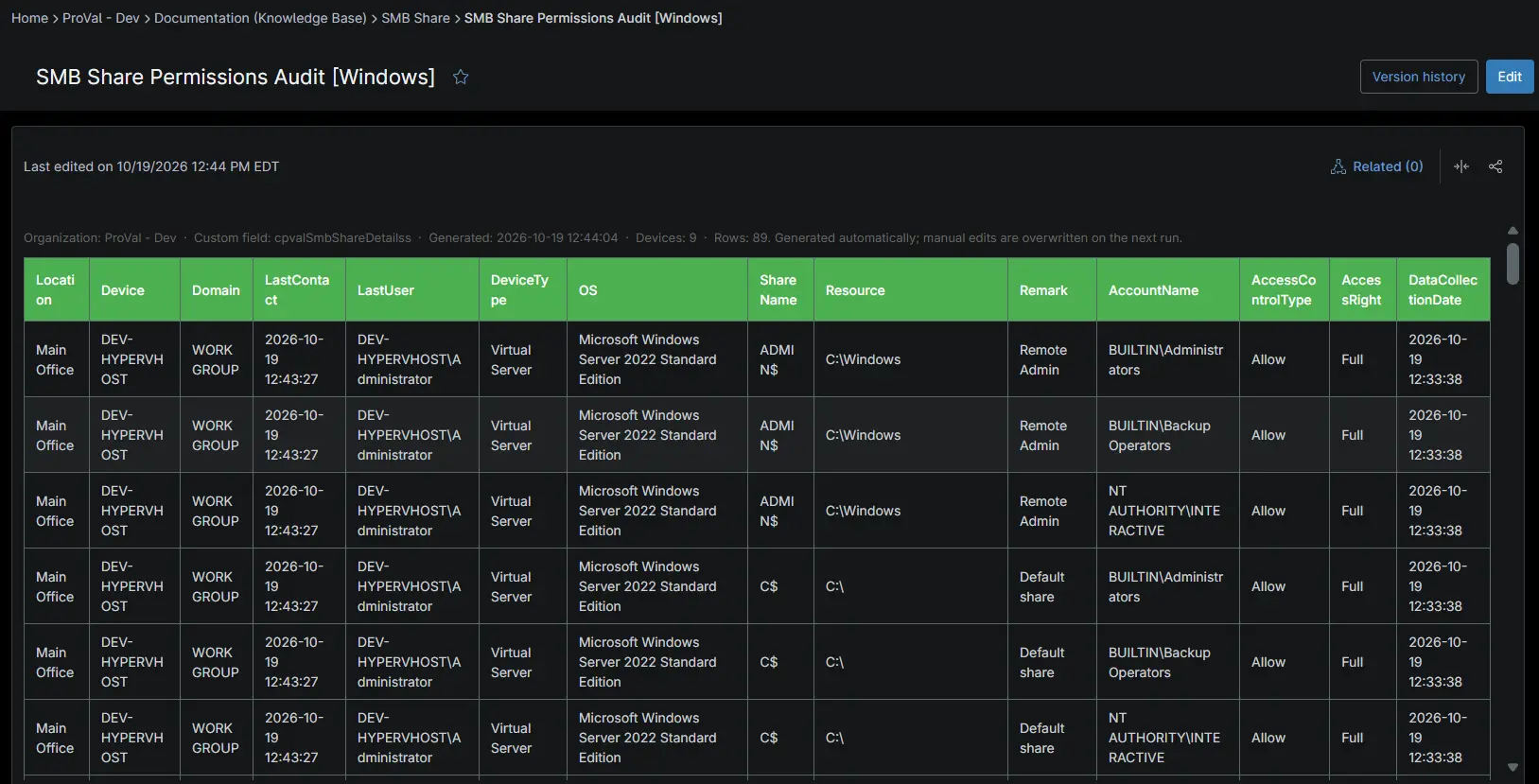This screenshot has width=1539, height=784.
Task: Open Version history
Action: (x=1419, y=77)
